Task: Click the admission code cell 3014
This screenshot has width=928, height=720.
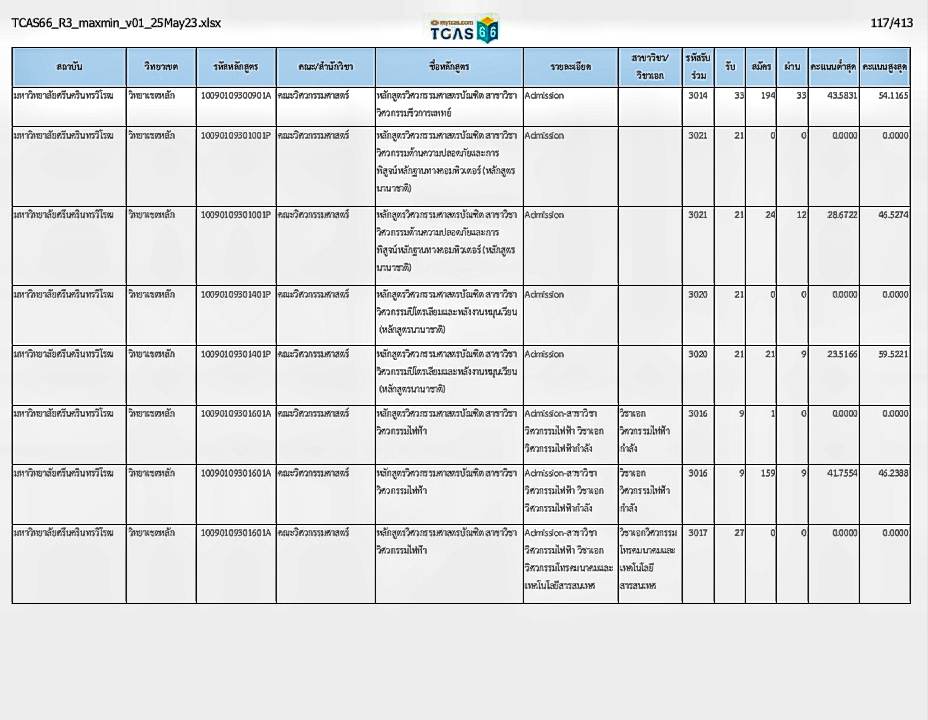Action: [x=697, y=96]
